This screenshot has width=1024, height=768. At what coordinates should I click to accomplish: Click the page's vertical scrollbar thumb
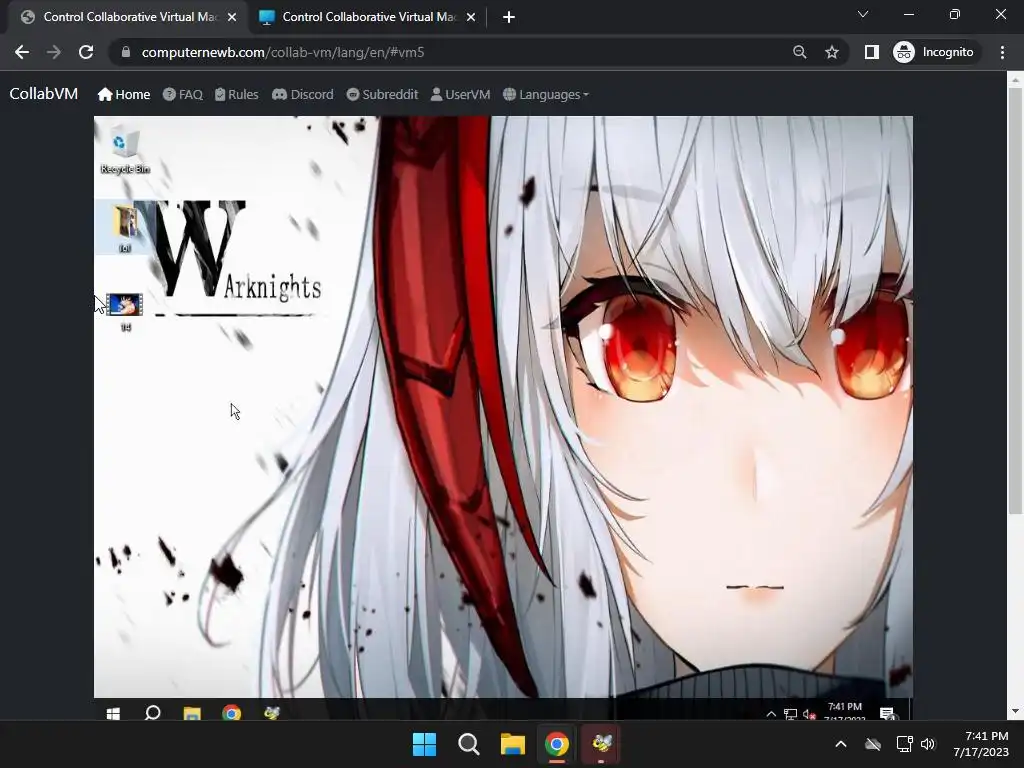click(1015, 300)
